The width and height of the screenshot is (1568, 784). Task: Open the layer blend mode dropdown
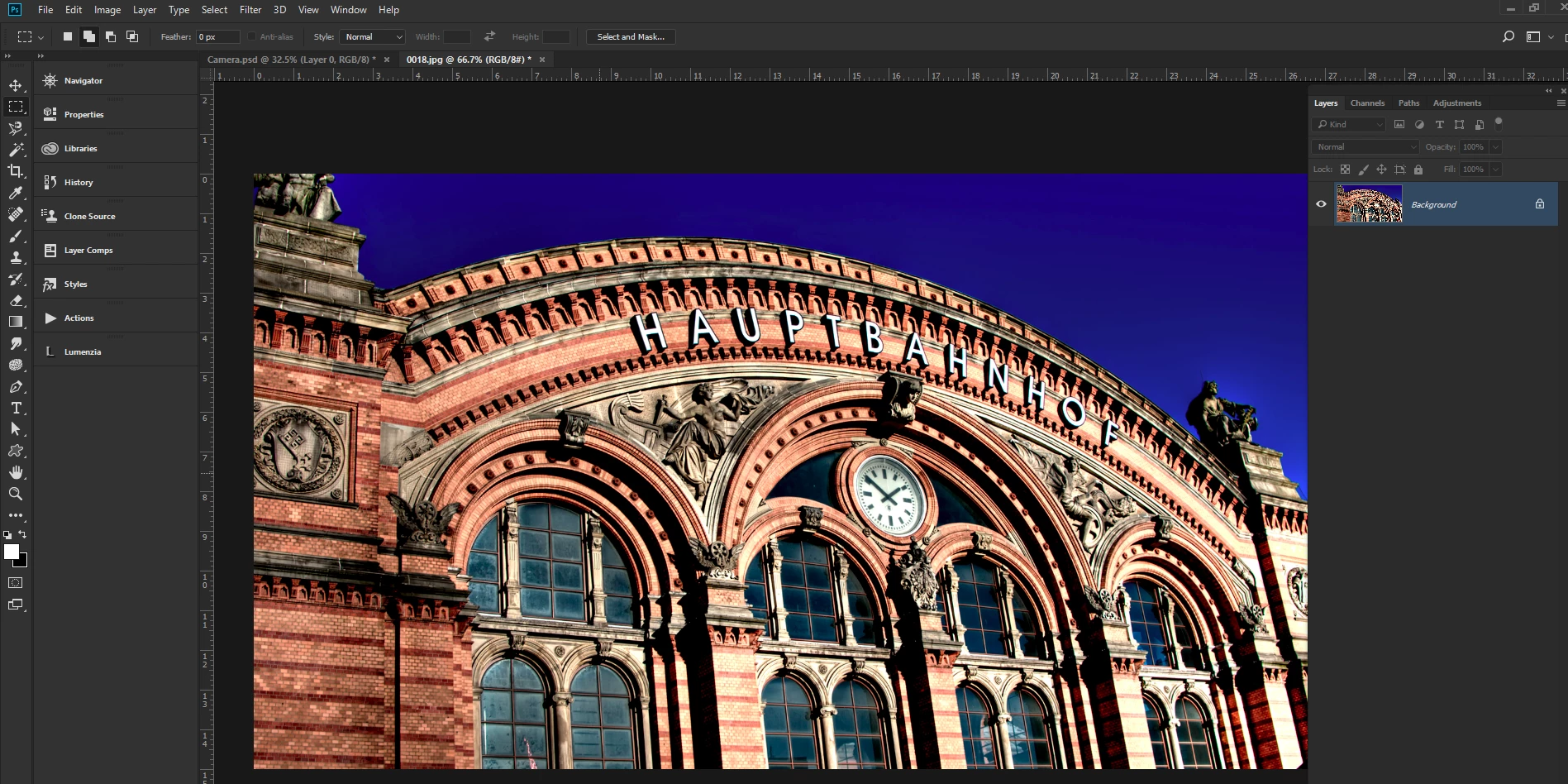(x=1365, y=146)
